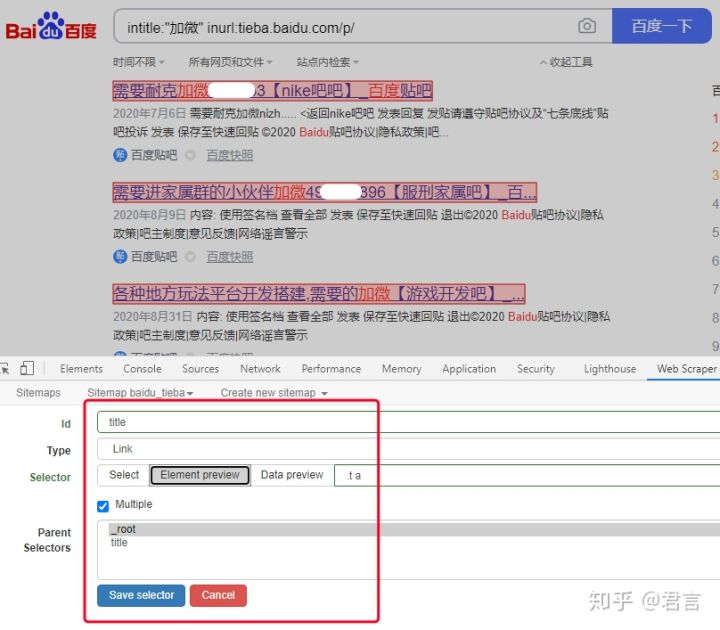
Task: Switch to the Memory tab
Action: pos(401,369)
